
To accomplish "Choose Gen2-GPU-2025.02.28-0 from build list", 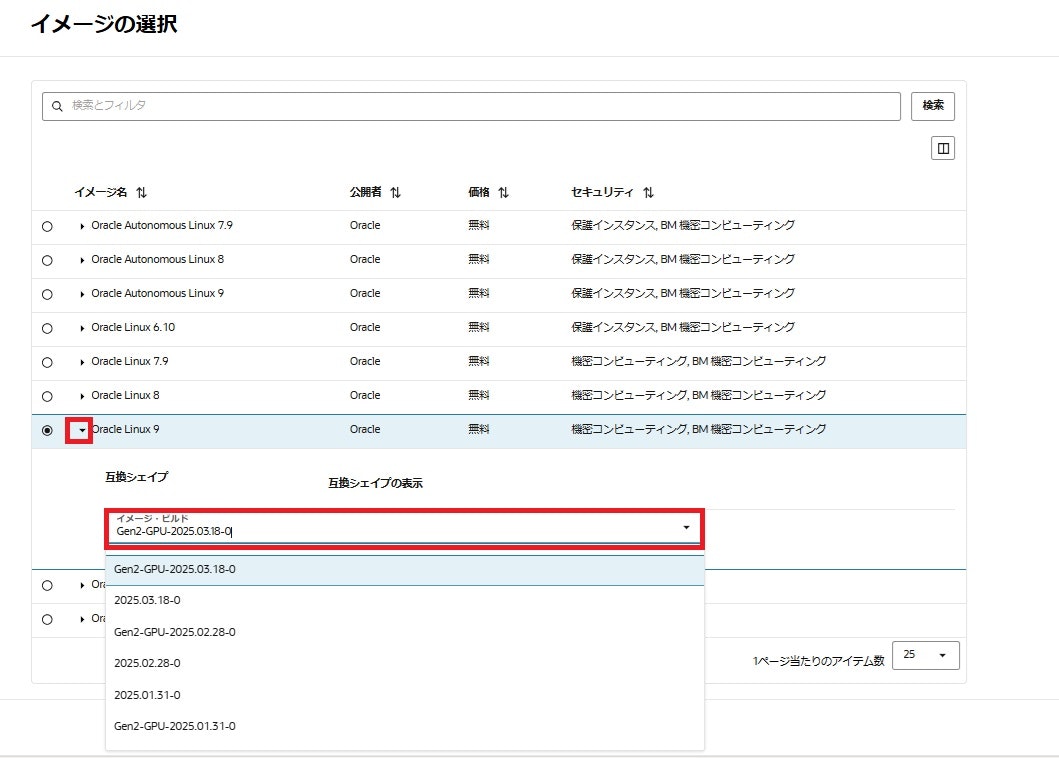I will coord(405,632).
